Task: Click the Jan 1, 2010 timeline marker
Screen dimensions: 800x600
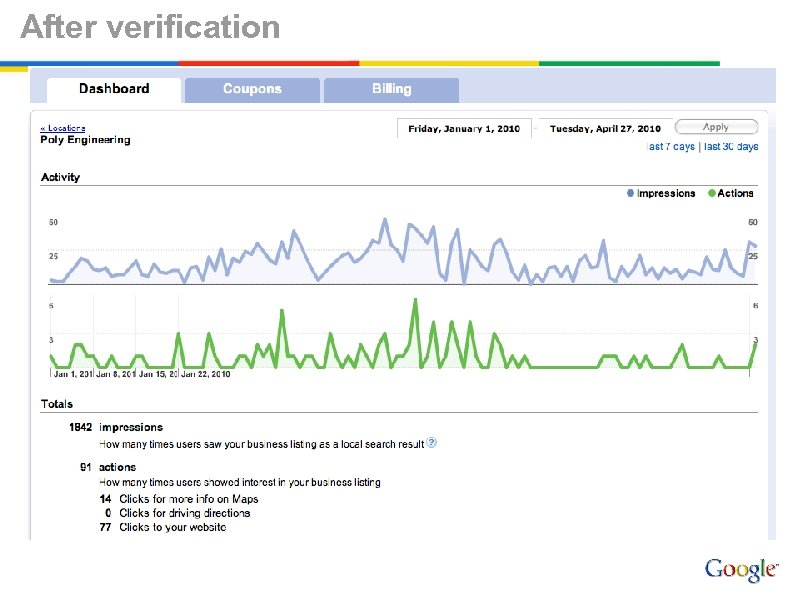Action: pyautogui.click(x=72, y=374)
